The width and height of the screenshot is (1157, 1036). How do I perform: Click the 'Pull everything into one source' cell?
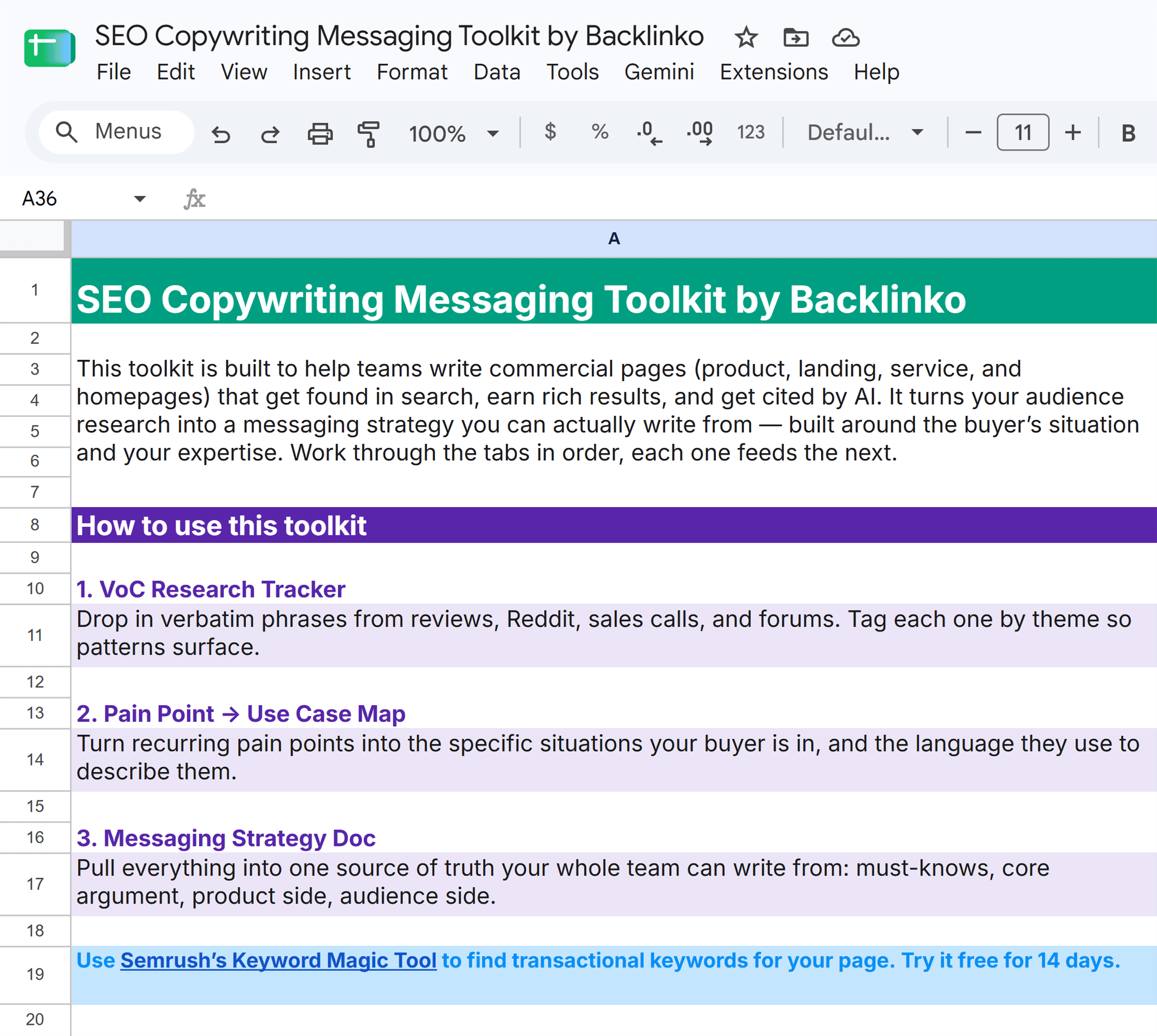pos(614,884)
